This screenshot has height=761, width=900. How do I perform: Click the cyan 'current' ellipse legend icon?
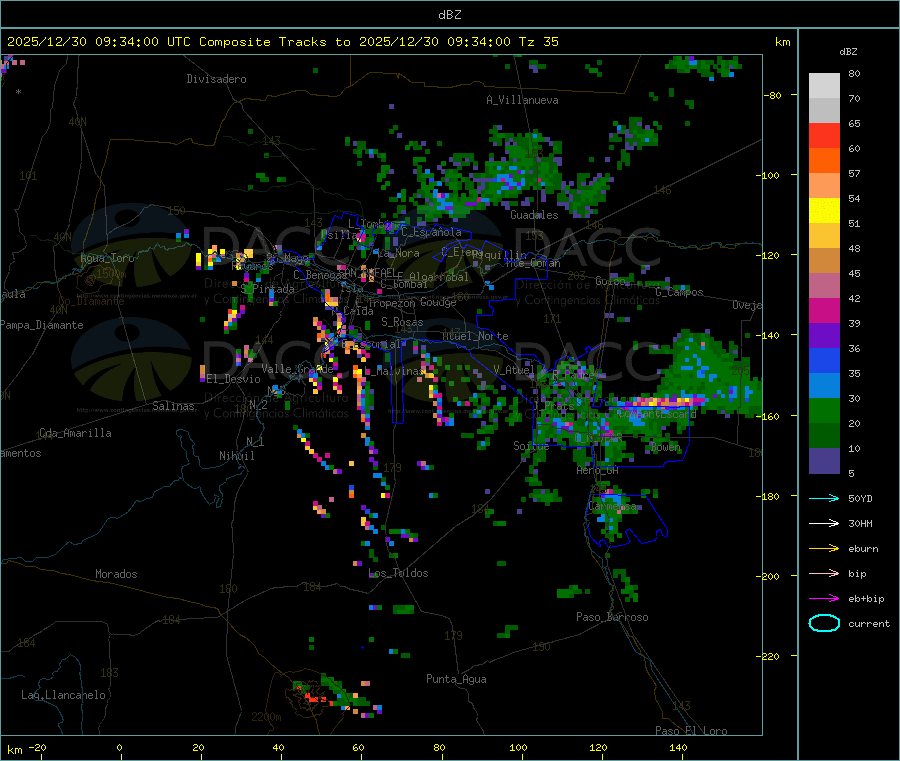(824, 623)
